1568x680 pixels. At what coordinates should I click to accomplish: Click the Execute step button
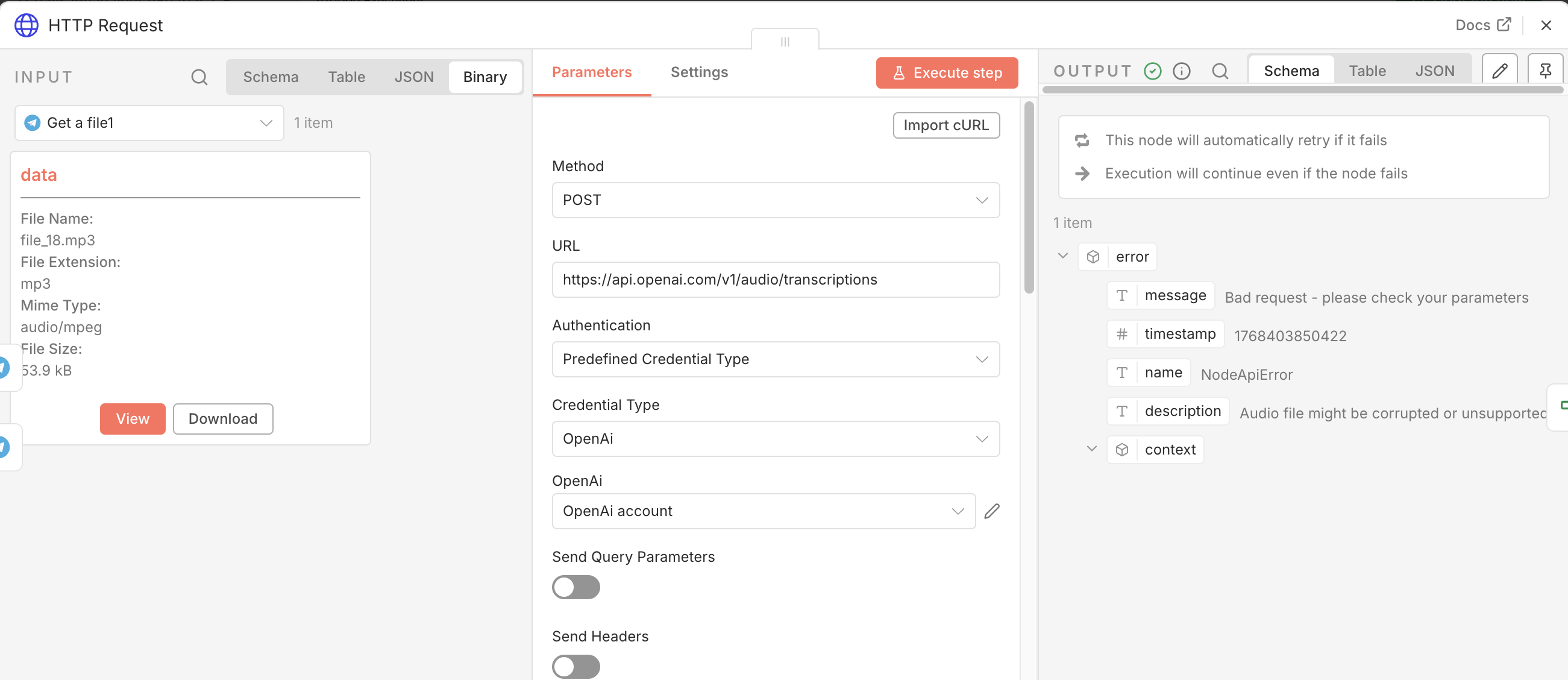947,73
